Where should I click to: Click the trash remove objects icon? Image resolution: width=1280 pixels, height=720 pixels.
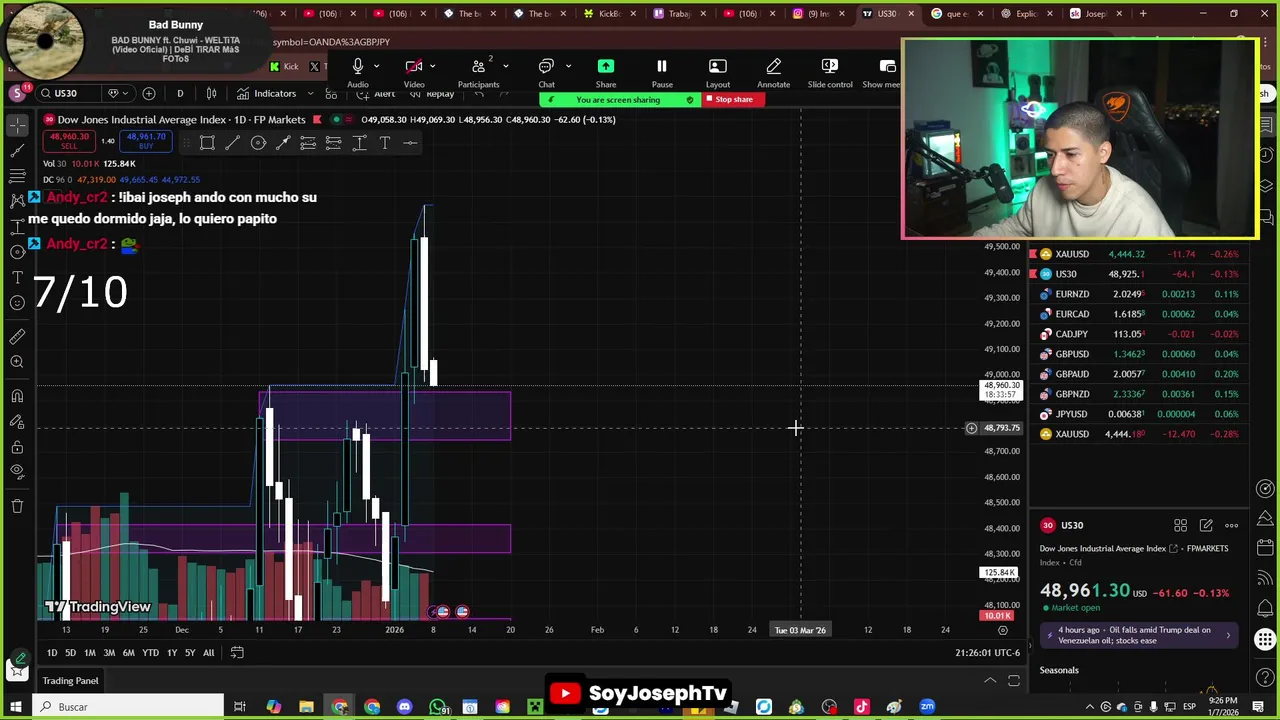coord(17,506)
